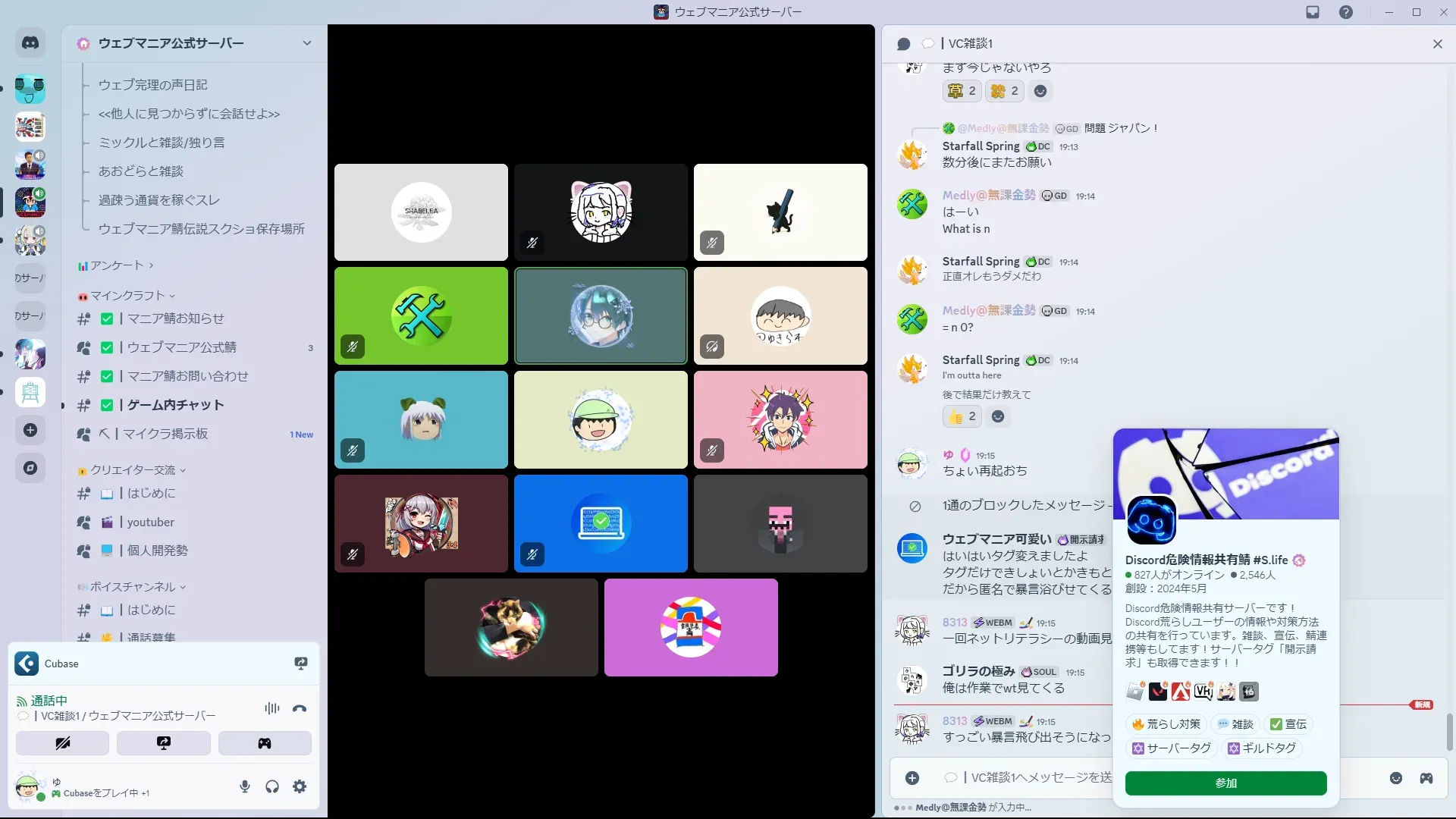Screen dimensions: 1456x819
Task: Open the マイクラ掲示板 forum channel
Action: pos(165,434)
